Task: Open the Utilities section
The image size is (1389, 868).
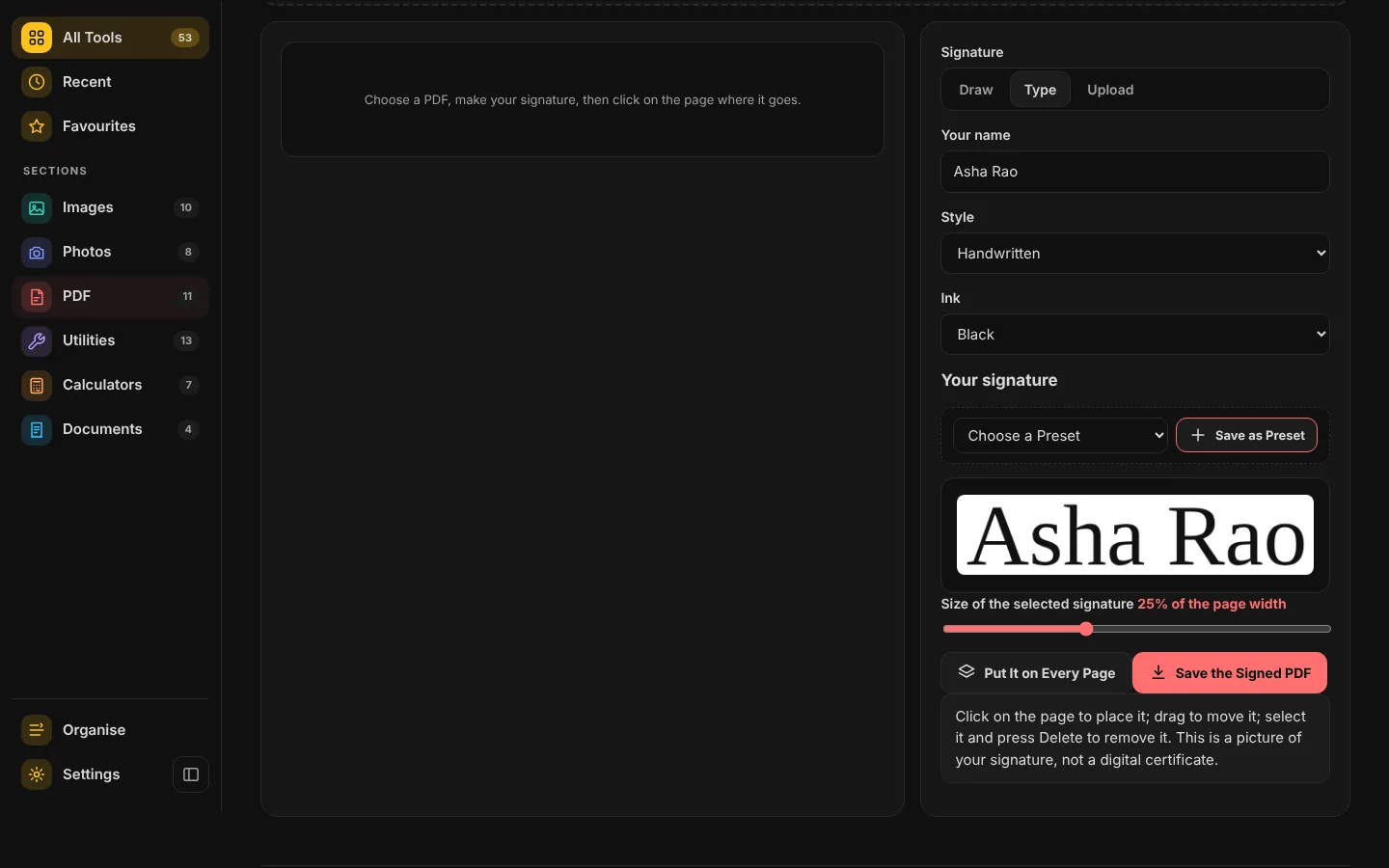Action: (110, 340)
